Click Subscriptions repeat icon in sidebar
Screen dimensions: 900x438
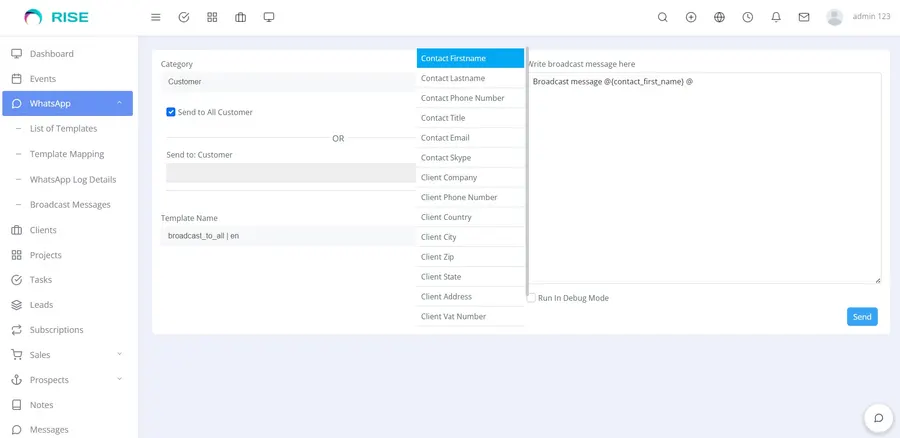(x=17, y=330)
